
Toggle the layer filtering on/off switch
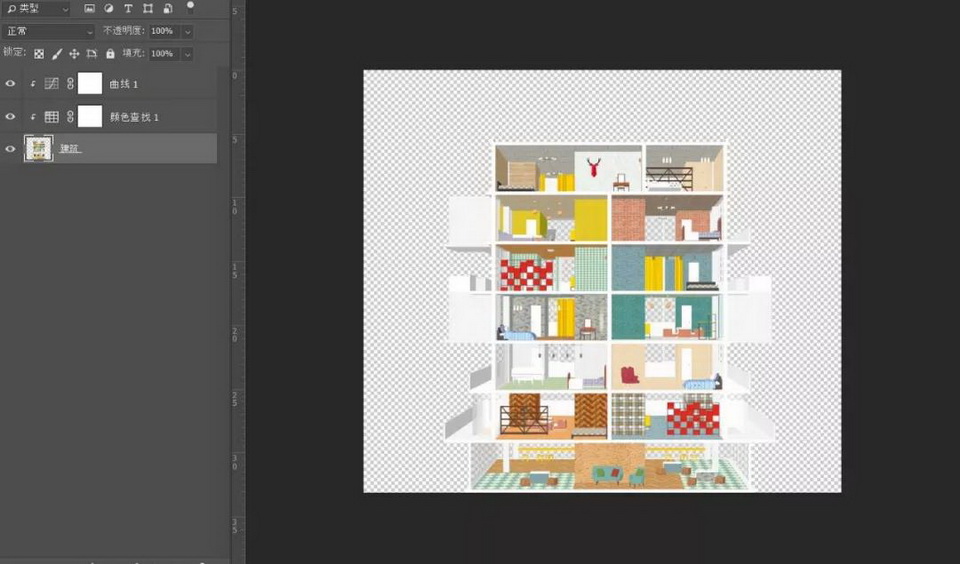pos(190,5)
